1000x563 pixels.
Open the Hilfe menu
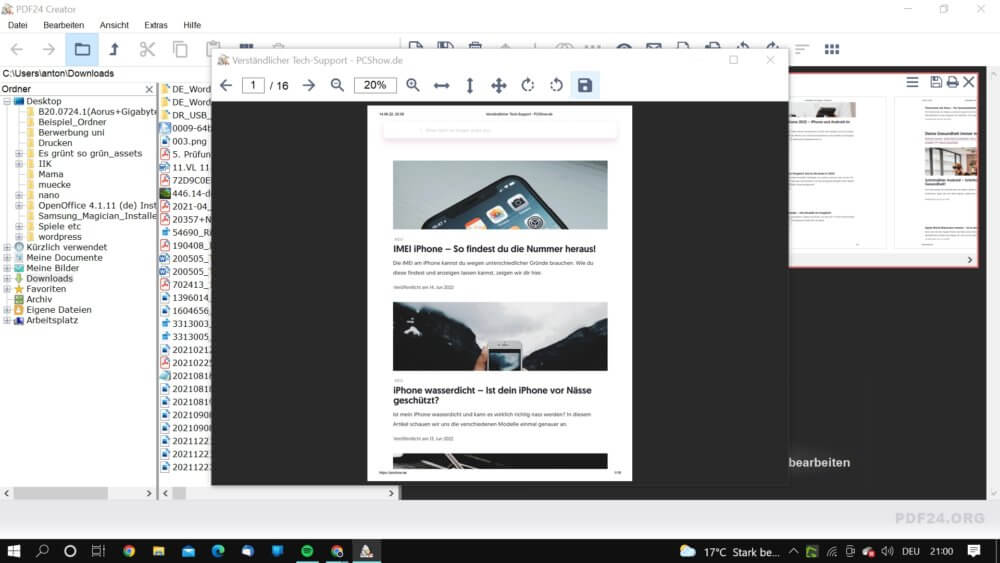point(192,25)
